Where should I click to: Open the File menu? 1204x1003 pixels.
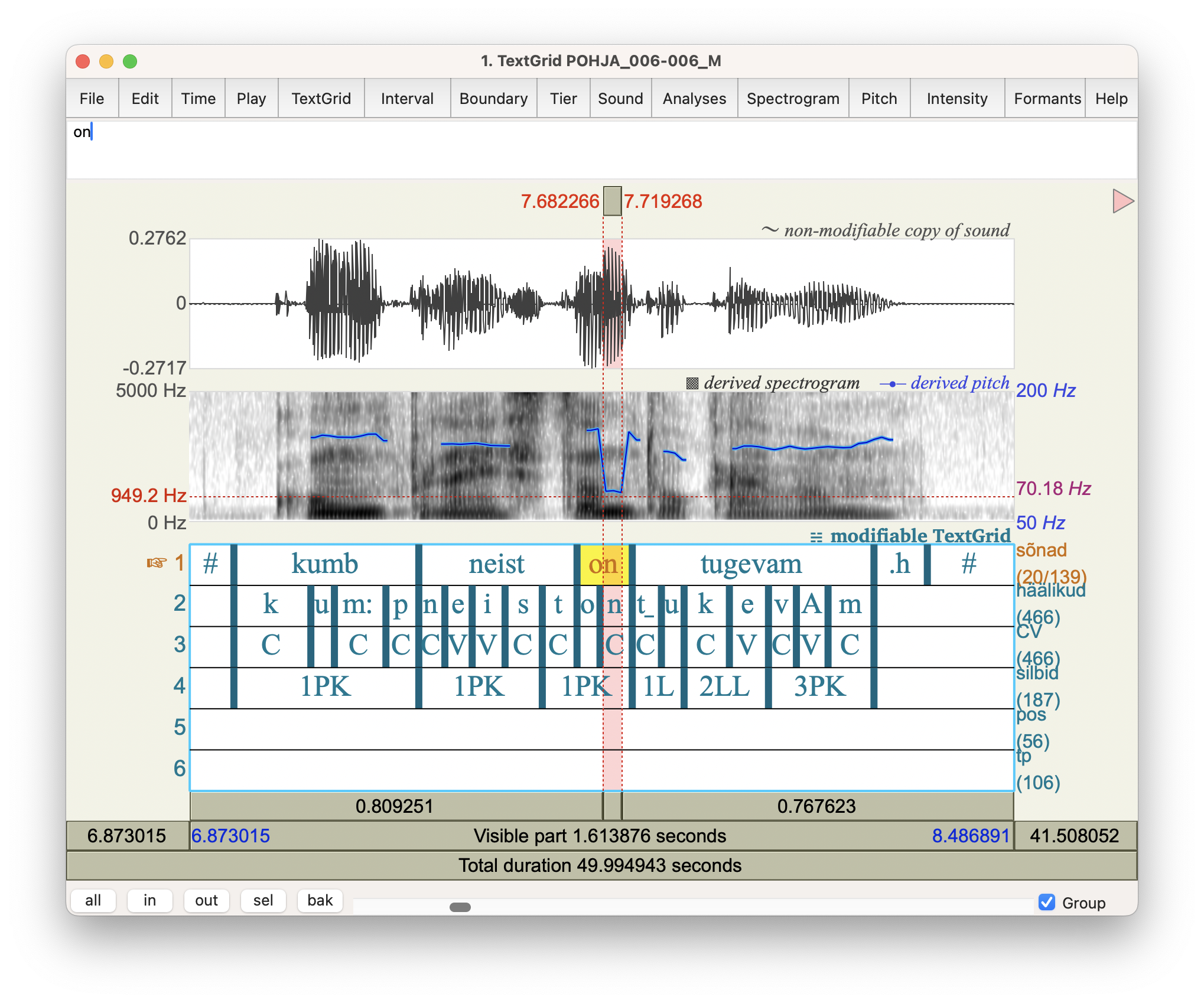92,99
